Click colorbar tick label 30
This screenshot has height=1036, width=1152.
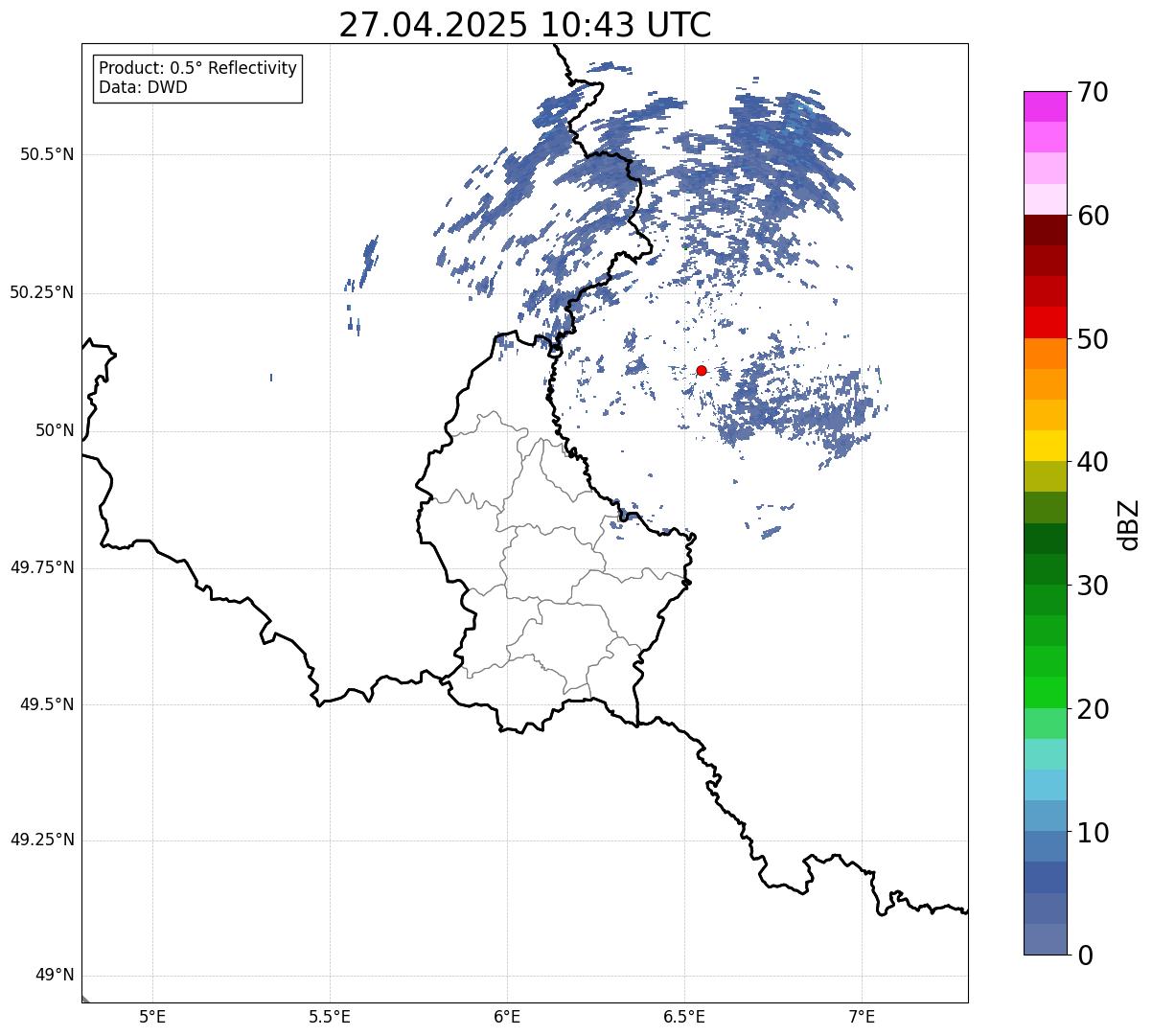1093,586
